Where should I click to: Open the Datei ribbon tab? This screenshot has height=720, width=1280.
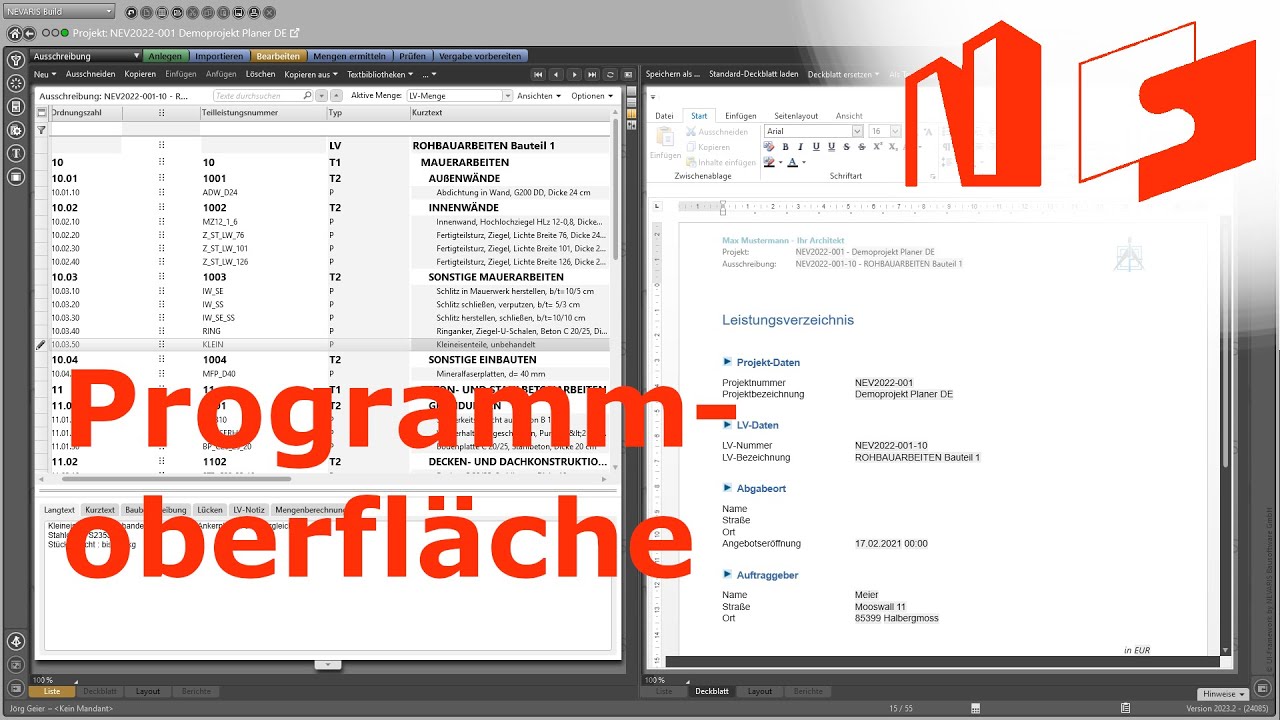[664, 116]
